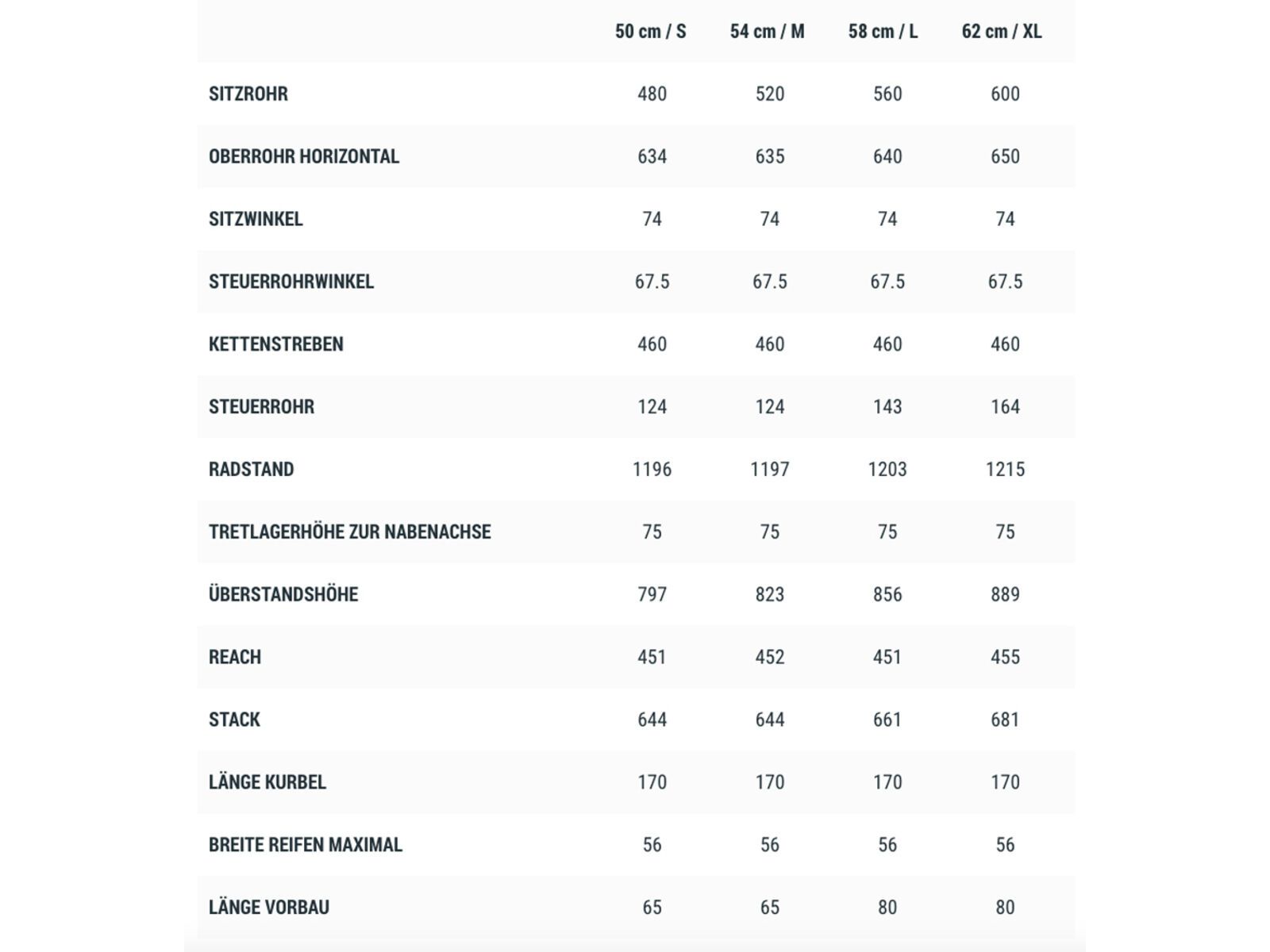
Task: Select the KETTENSTREBEN row label
Action: click(x=276, y=344)
